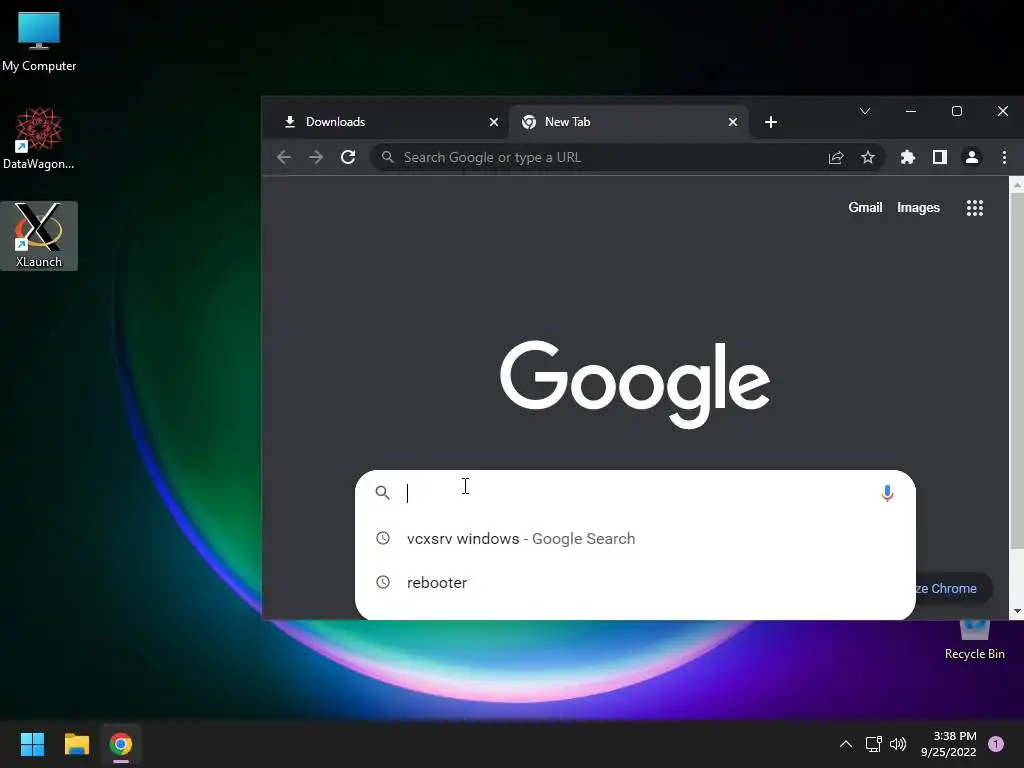This screenshot has height=768, width=1024.
Task: Open the notification badge in the taskbar
Action: 996,744
